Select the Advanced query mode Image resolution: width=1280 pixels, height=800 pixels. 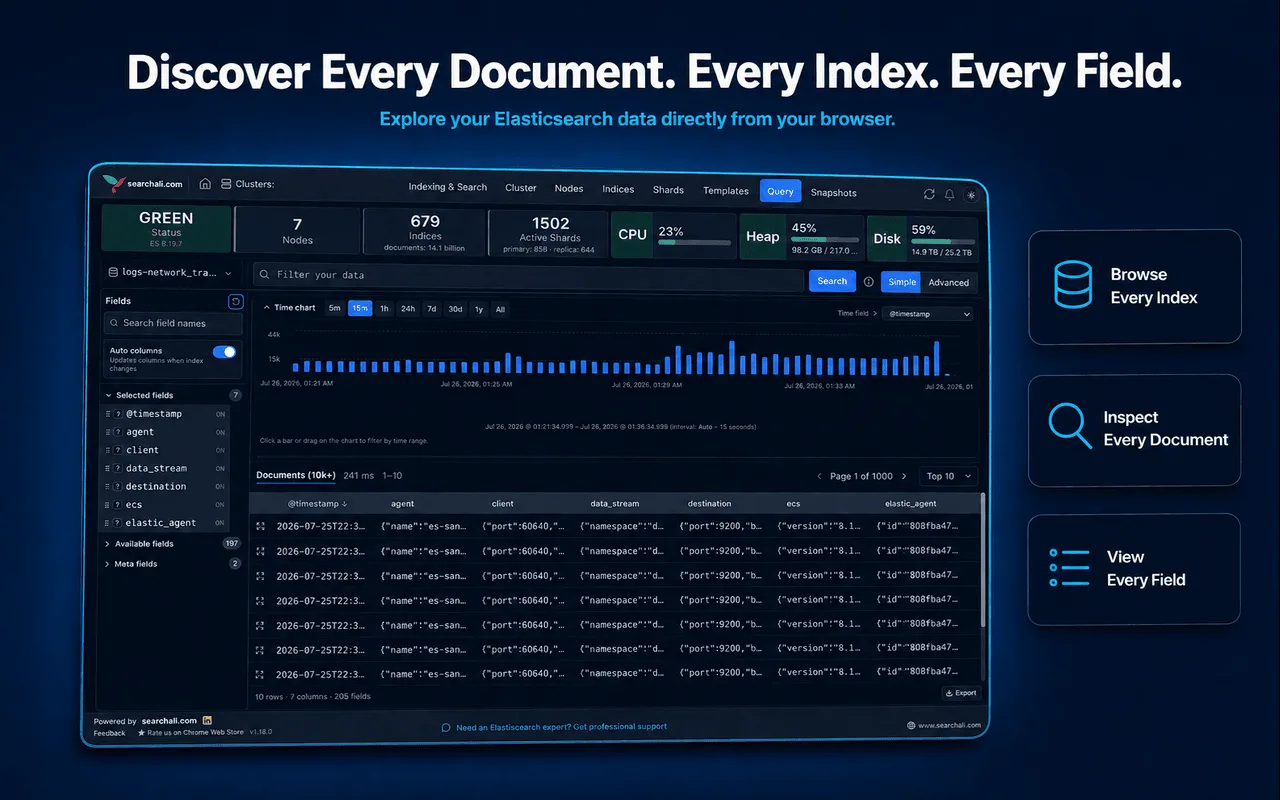point(948,283)
